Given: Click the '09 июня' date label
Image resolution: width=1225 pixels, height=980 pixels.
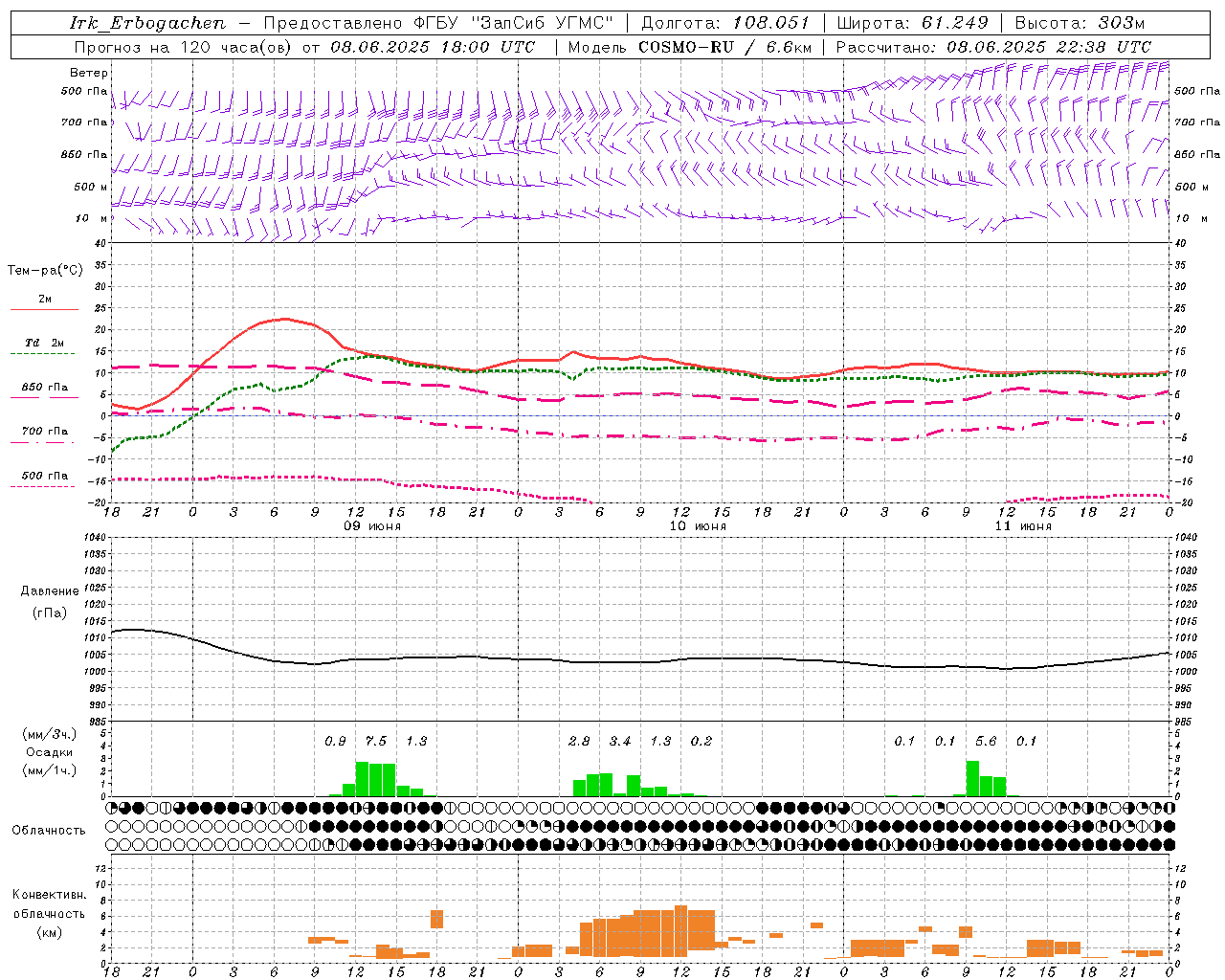Looking at the screenshot, I should click(372, 526).
